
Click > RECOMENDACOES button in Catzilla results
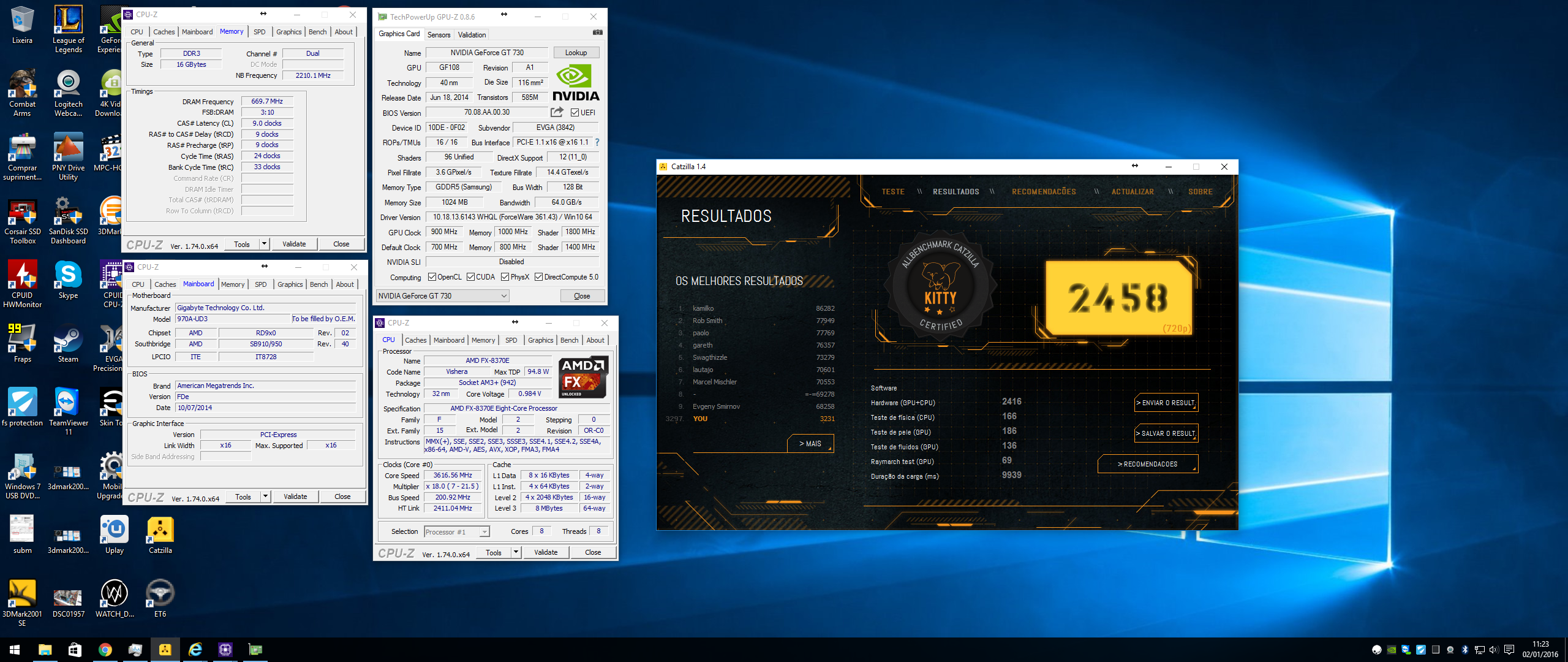pyautogui.click(x=1148, y=464)
